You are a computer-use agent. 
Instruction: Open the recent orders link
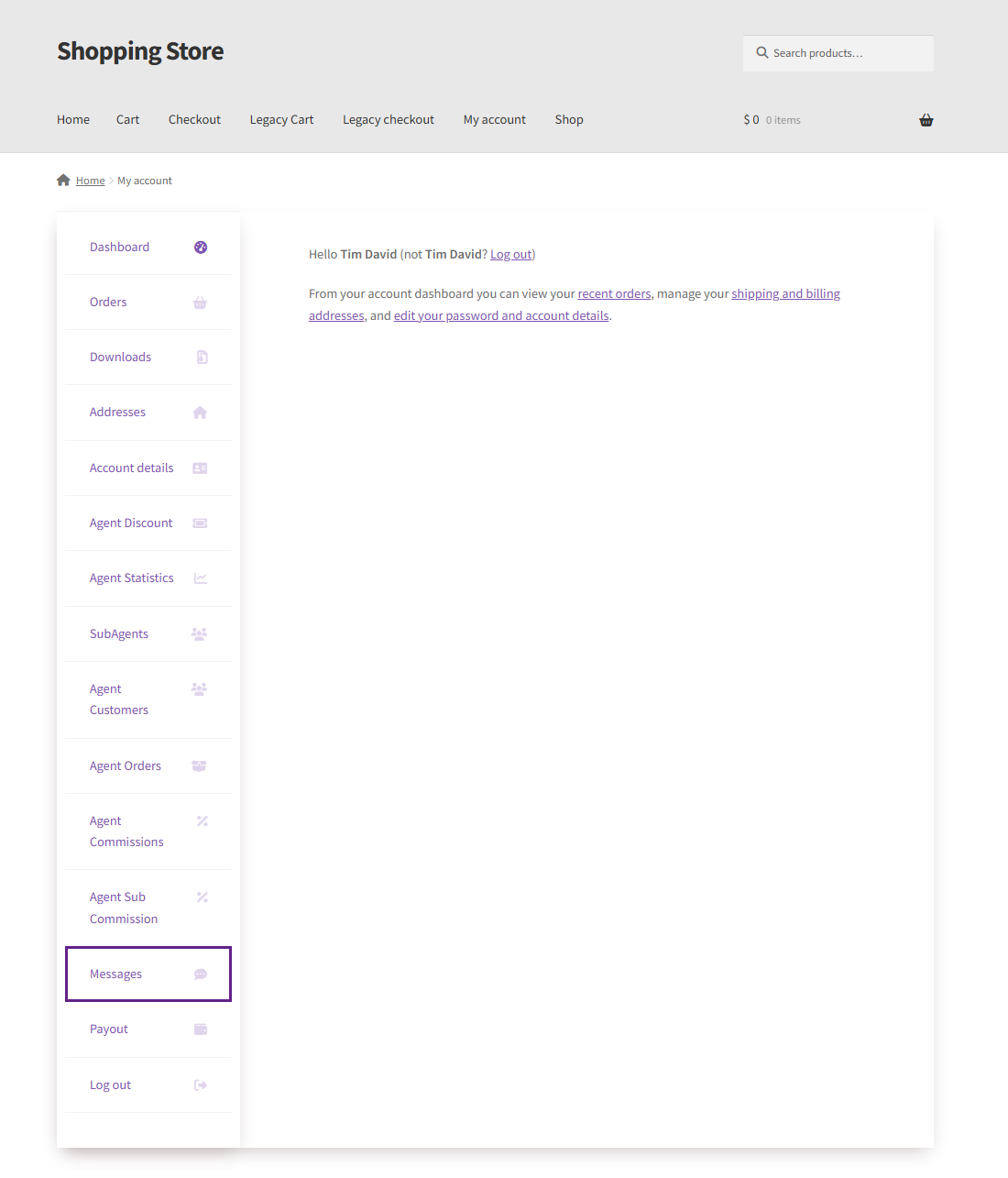tap(614, 293)
